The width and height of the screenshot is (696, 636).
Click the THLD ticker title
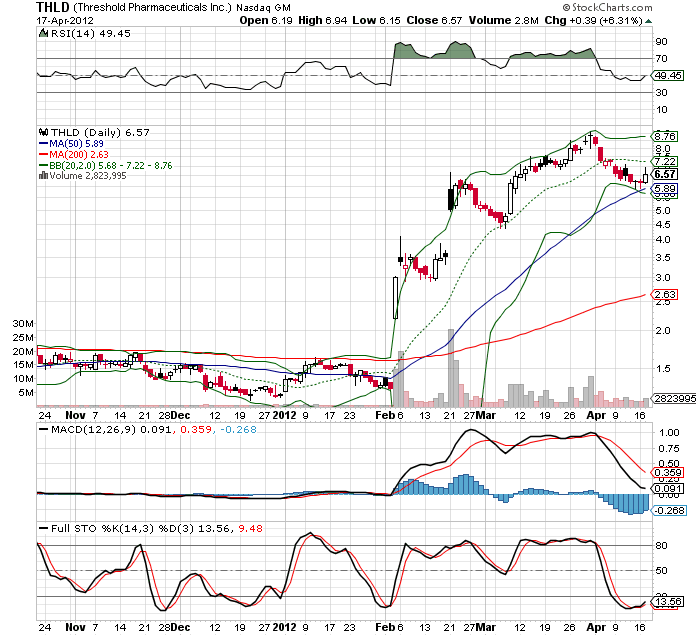pos(53,8)
